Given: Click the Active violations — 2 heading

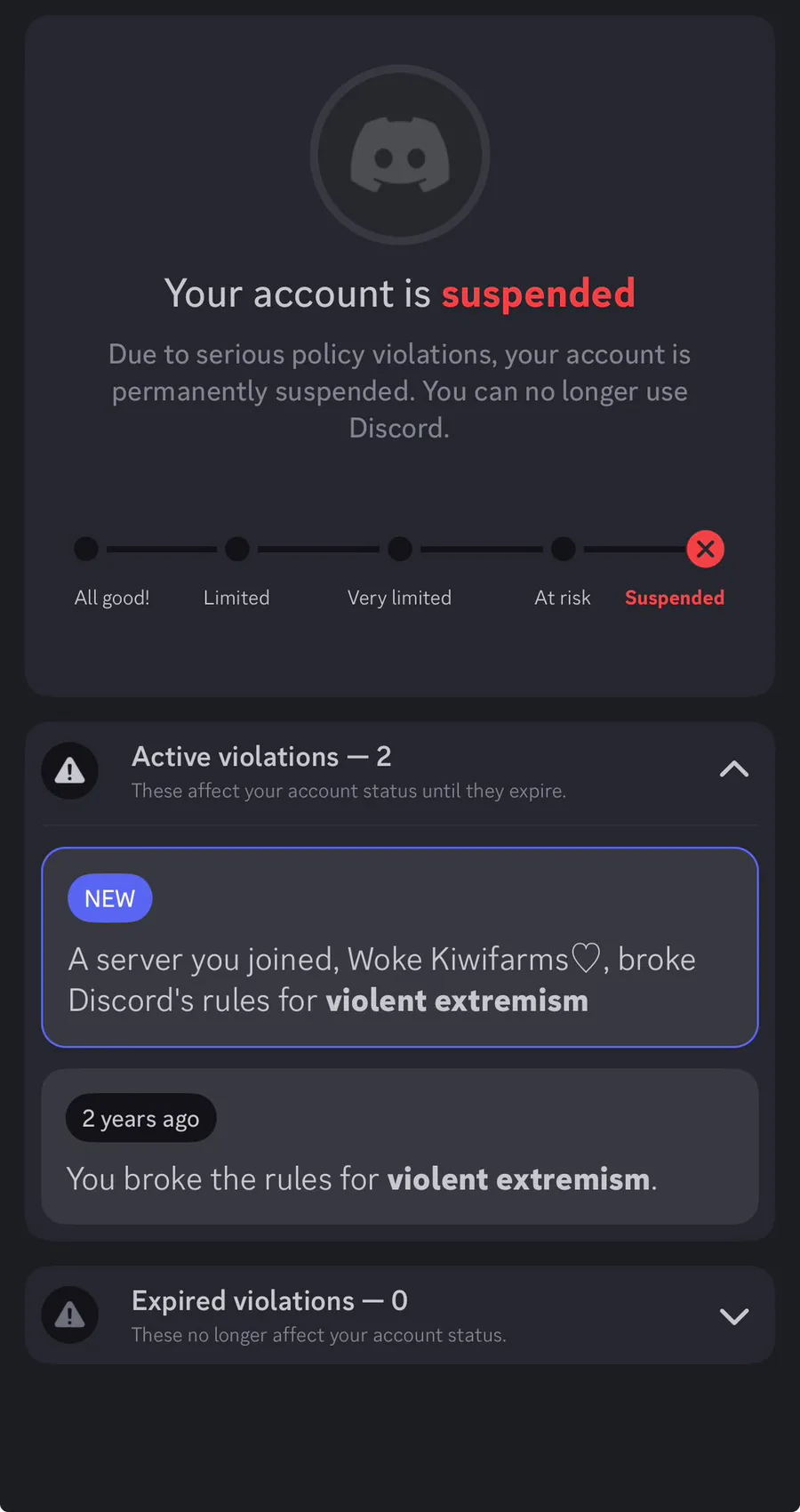Looking at the screenshot, I should [261, 757].
